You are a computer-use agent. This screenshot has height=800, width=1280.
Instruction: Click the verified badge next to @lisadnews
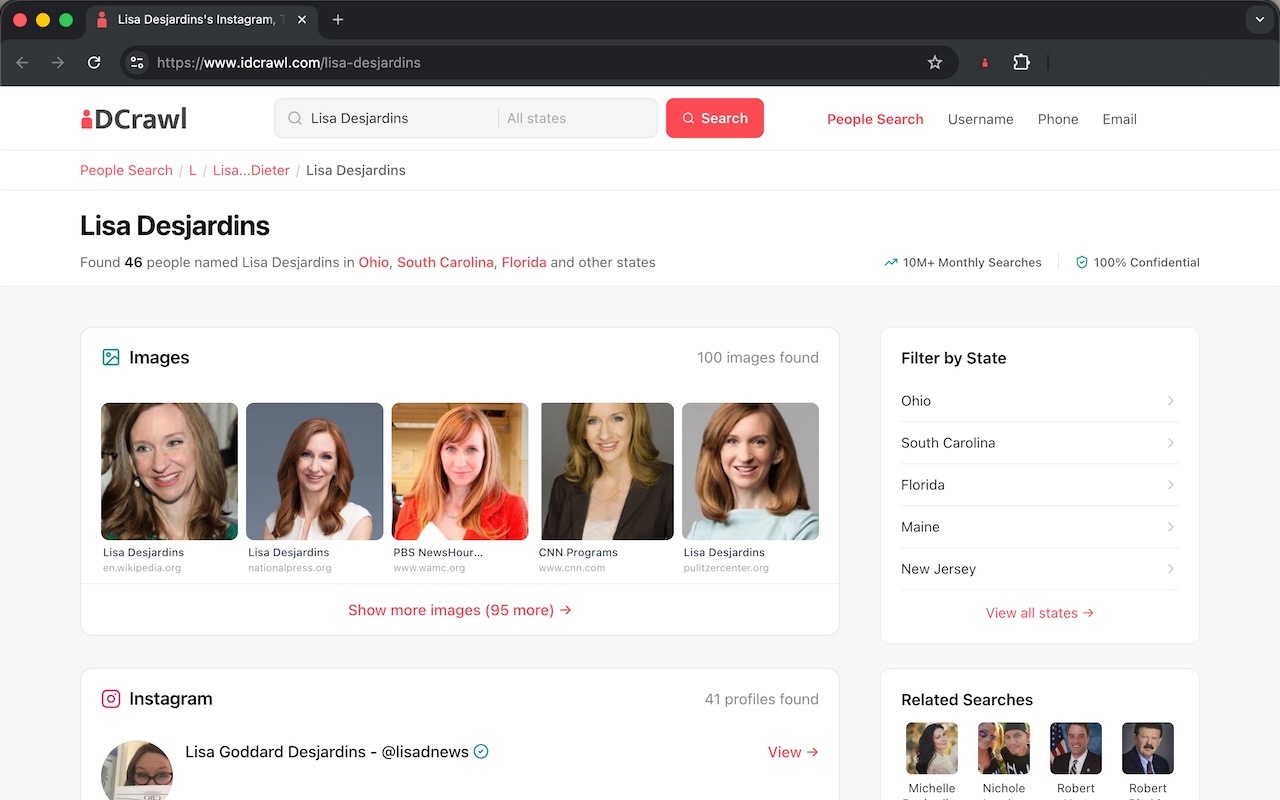[481, 752]
